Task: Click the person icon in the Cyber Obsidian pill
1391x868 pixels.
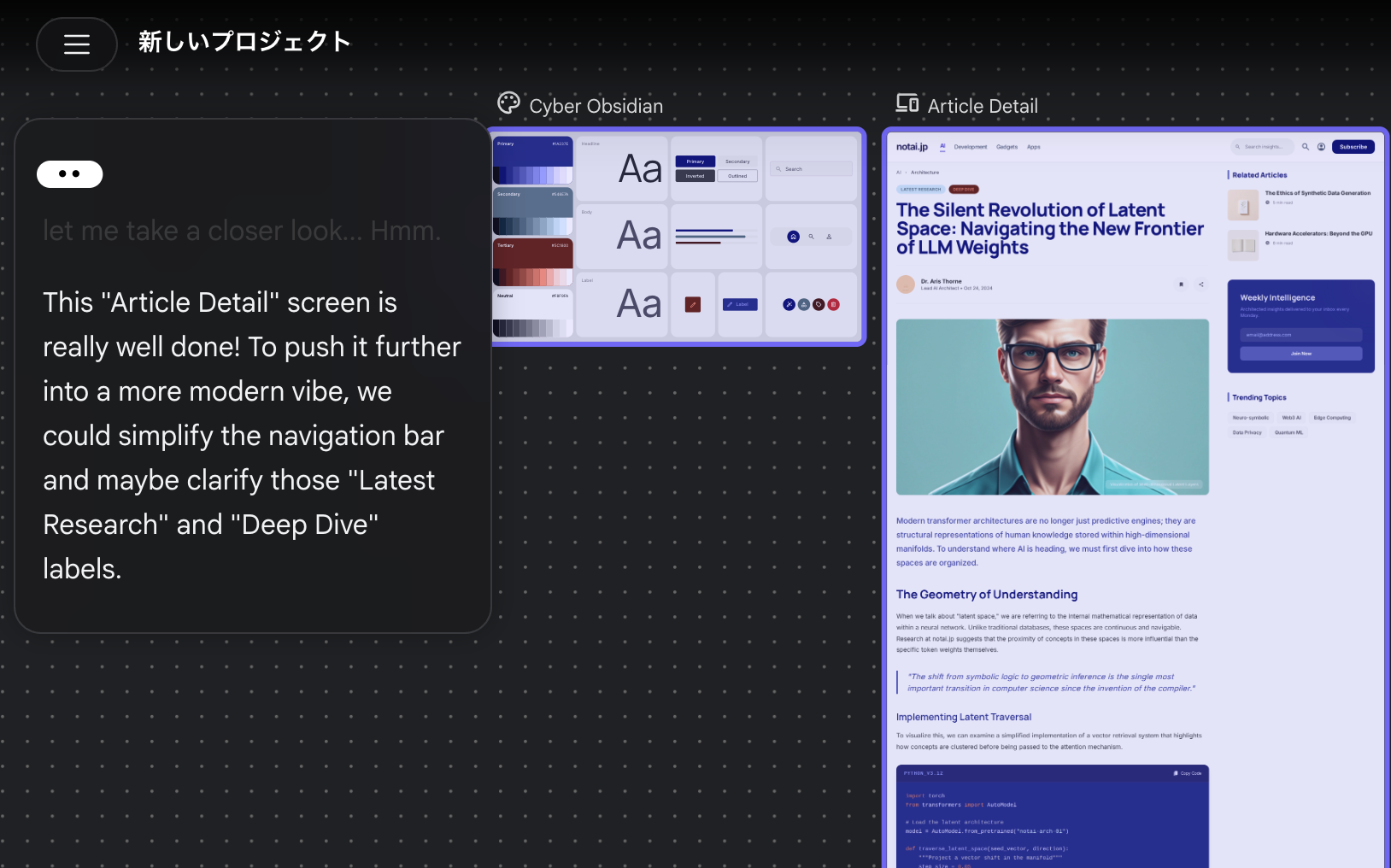Action: 830,237
